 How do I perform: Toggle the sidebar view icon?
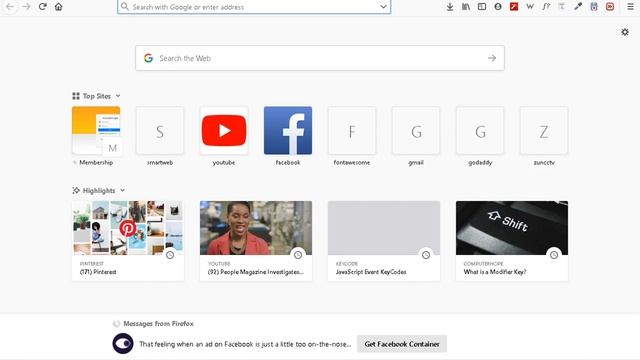[x=482, y=7]
